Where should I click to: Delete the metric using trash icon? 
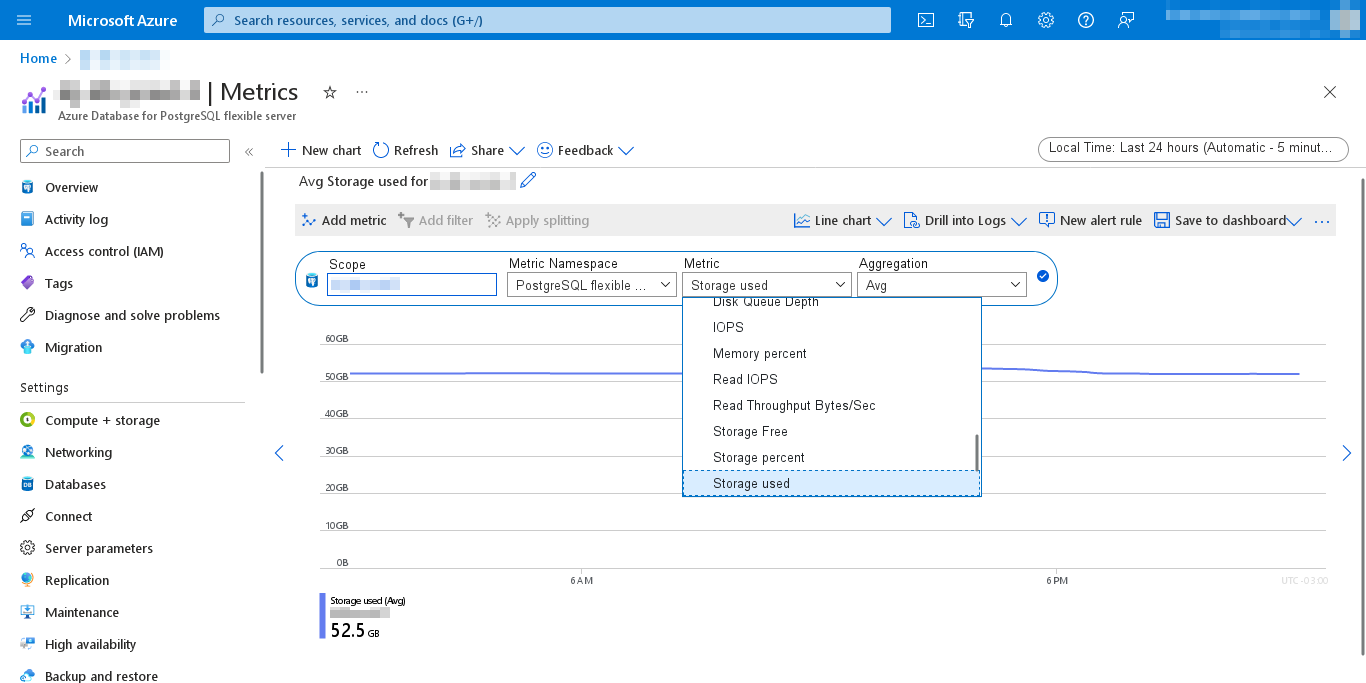(x=311, y=280)
